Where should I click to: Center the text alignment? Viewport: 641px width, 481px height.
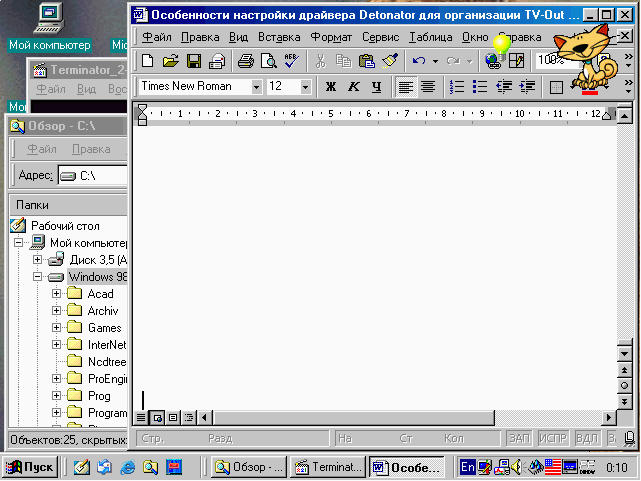pyautogui.click(x=428, y=87)
